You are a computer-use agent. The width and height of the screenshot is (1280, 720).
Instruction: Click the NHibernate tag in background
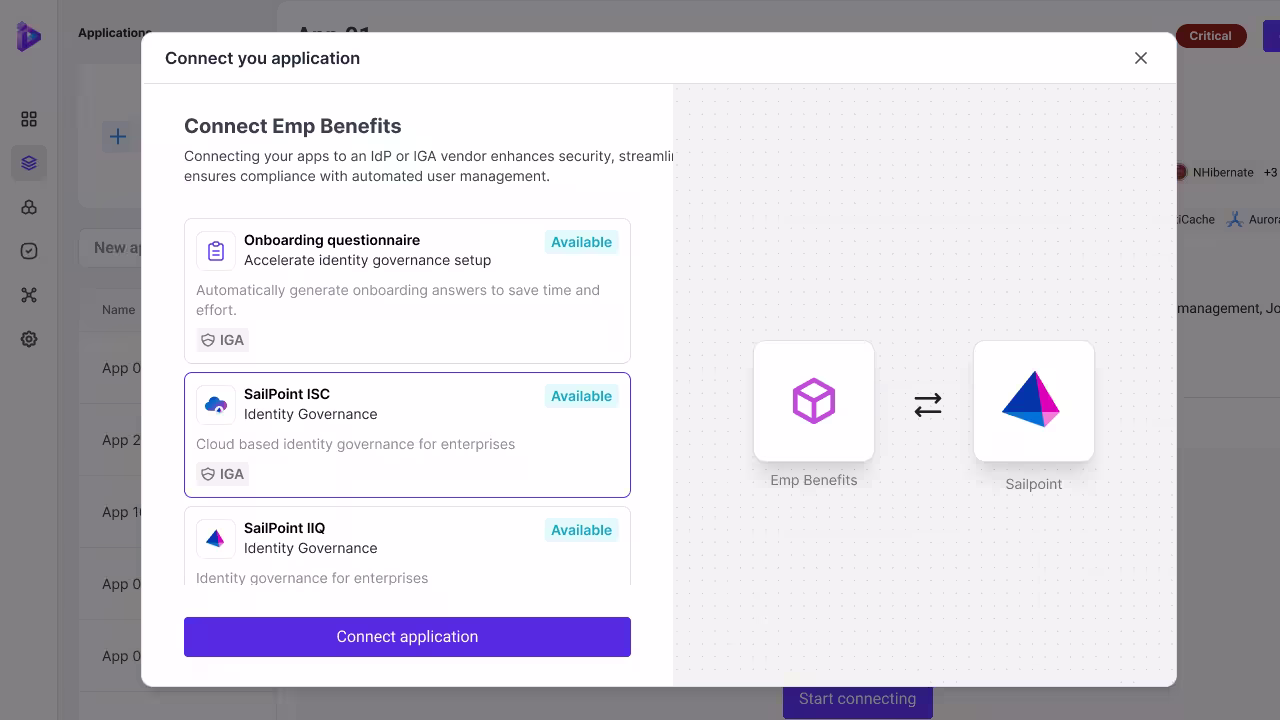pos(1213,172)
